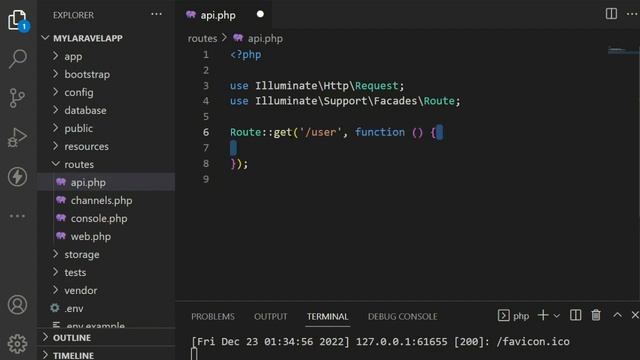Expand the resources folder
This screenshot has height=360, width=640.
click(87, 146)
